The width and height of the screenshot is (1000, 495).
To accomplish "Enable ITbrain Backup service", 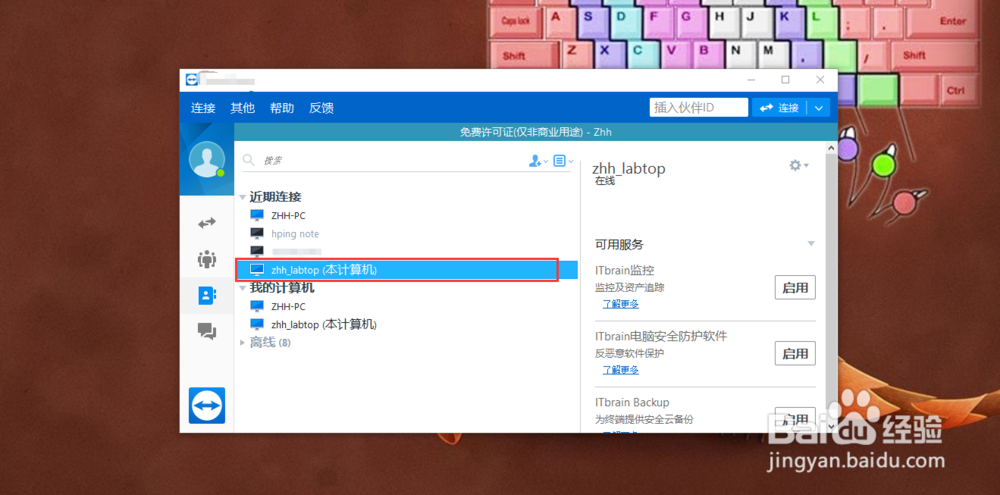I will pyautogui.click(x=795, y=418).
